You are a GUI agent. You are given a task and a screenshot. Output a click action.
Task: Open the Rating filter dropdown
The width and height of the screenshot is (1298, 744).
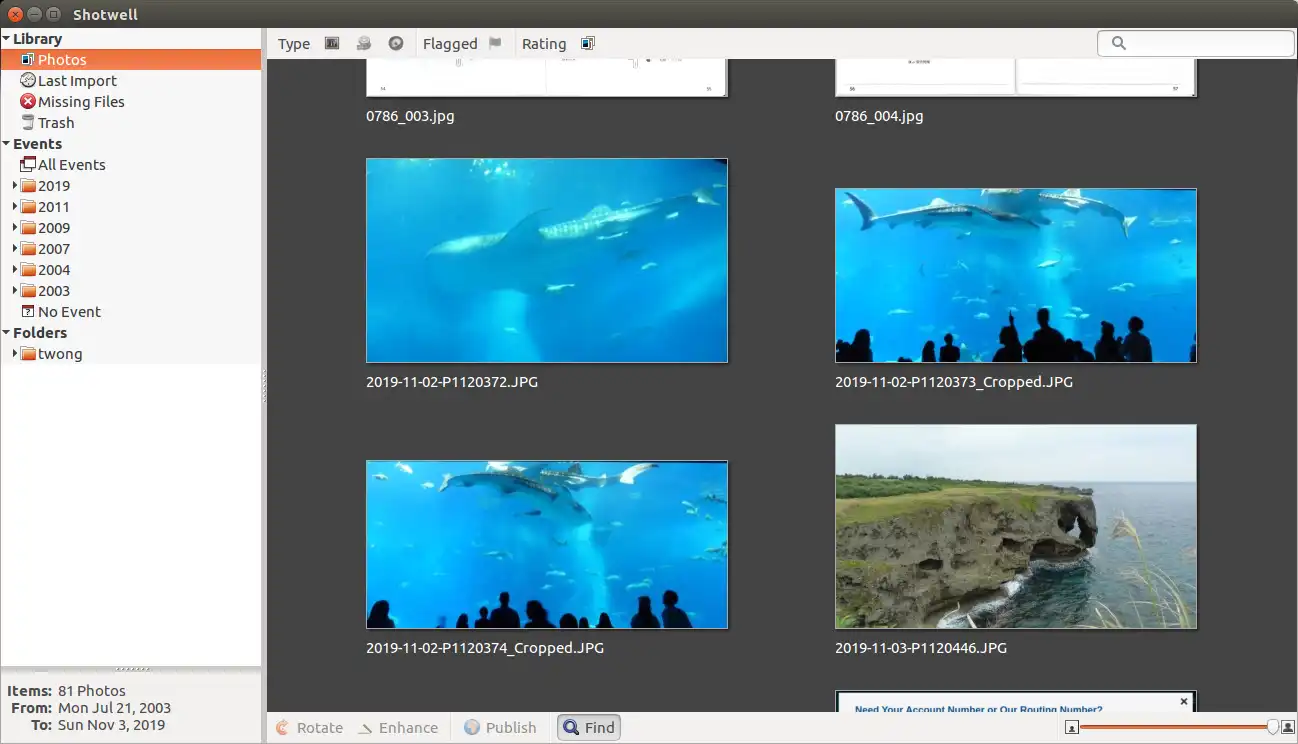pos(587,44)
